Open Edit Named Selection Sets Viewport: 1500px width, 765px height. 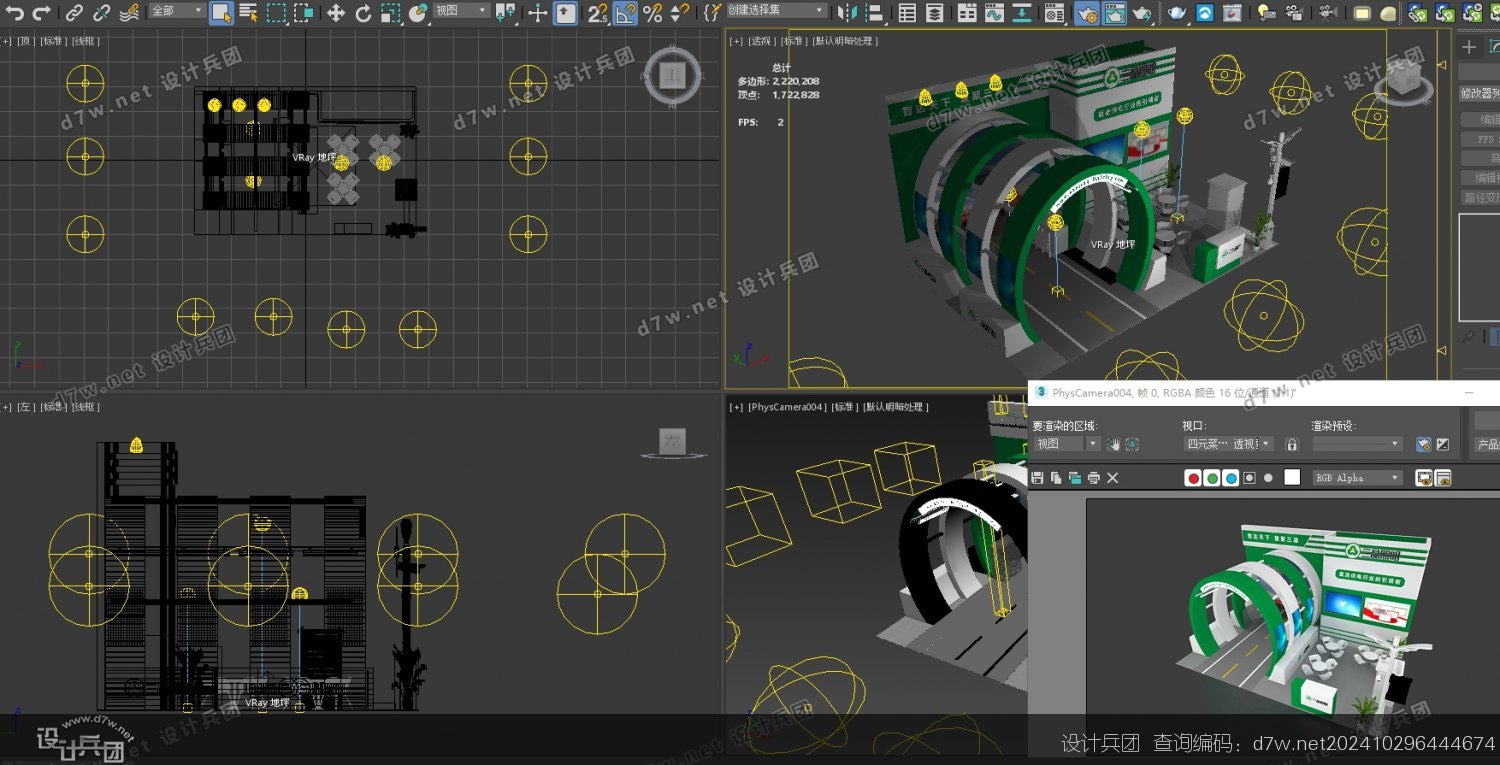click(x=711, y=13)
